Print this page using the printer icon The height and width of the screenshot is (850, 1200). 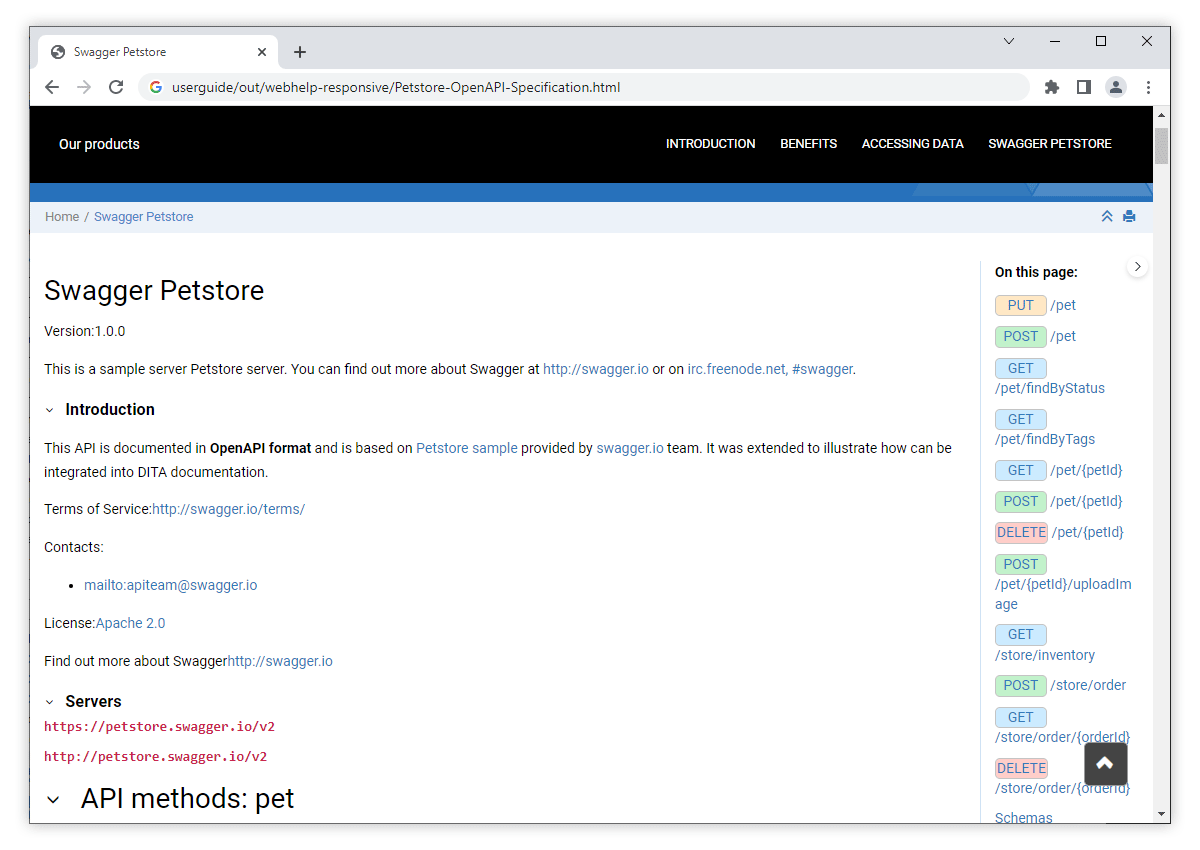pos(1129,216)
